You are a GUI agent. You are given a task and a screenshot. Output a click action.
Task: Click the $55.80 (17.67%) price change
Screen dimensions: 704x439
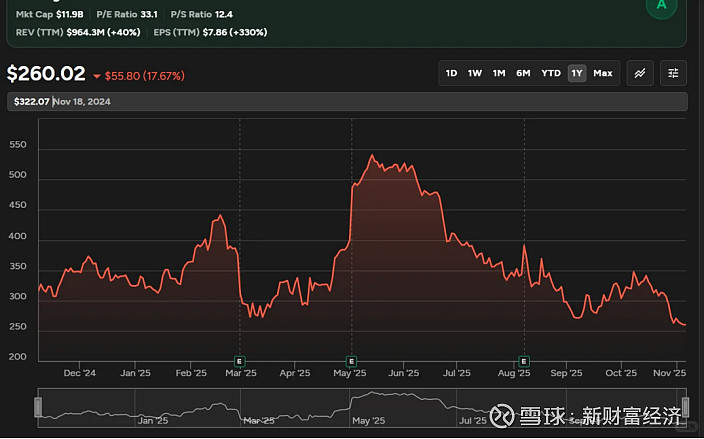145,76
